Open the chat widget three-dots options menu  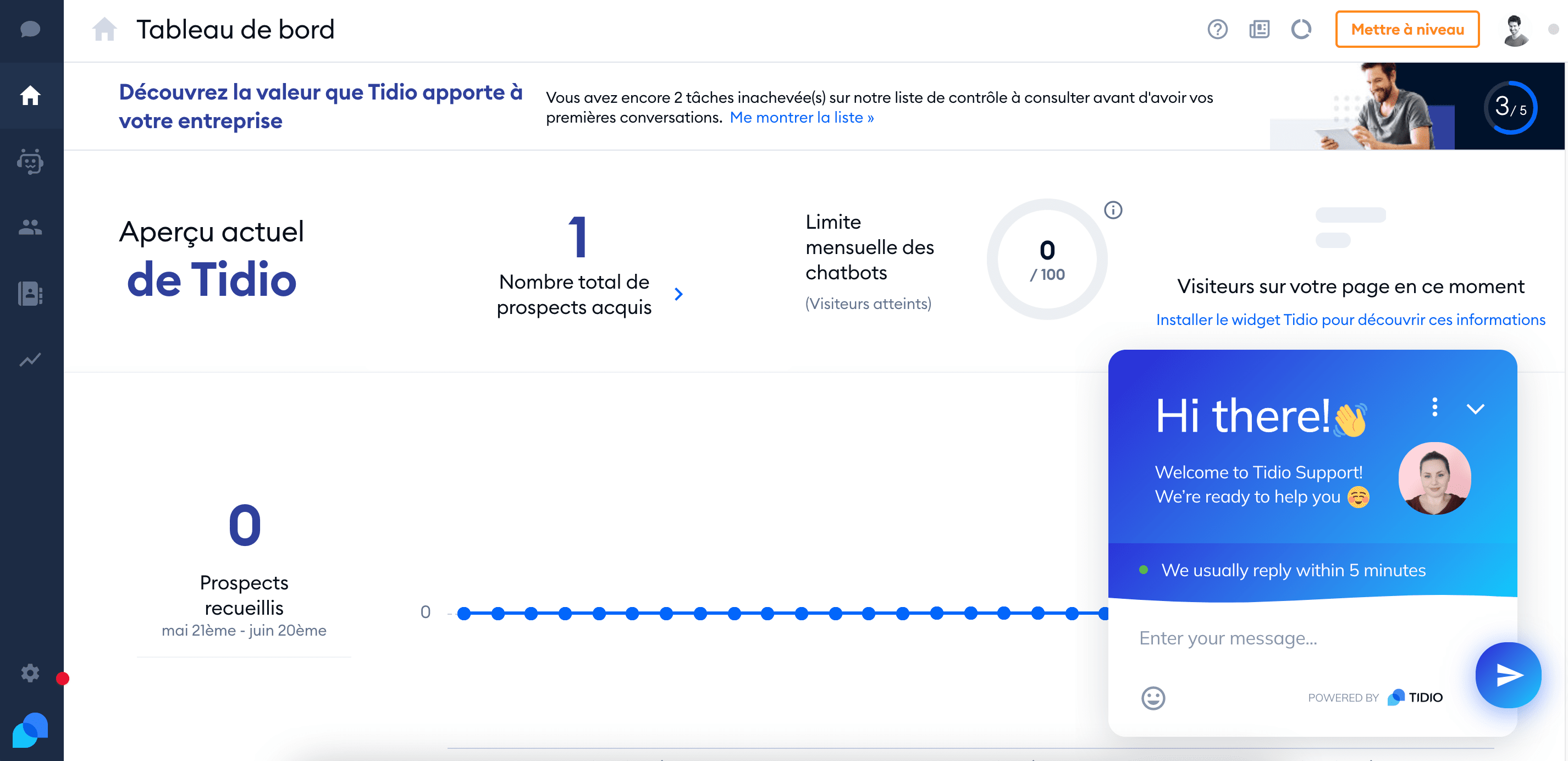click(1435, 407)
